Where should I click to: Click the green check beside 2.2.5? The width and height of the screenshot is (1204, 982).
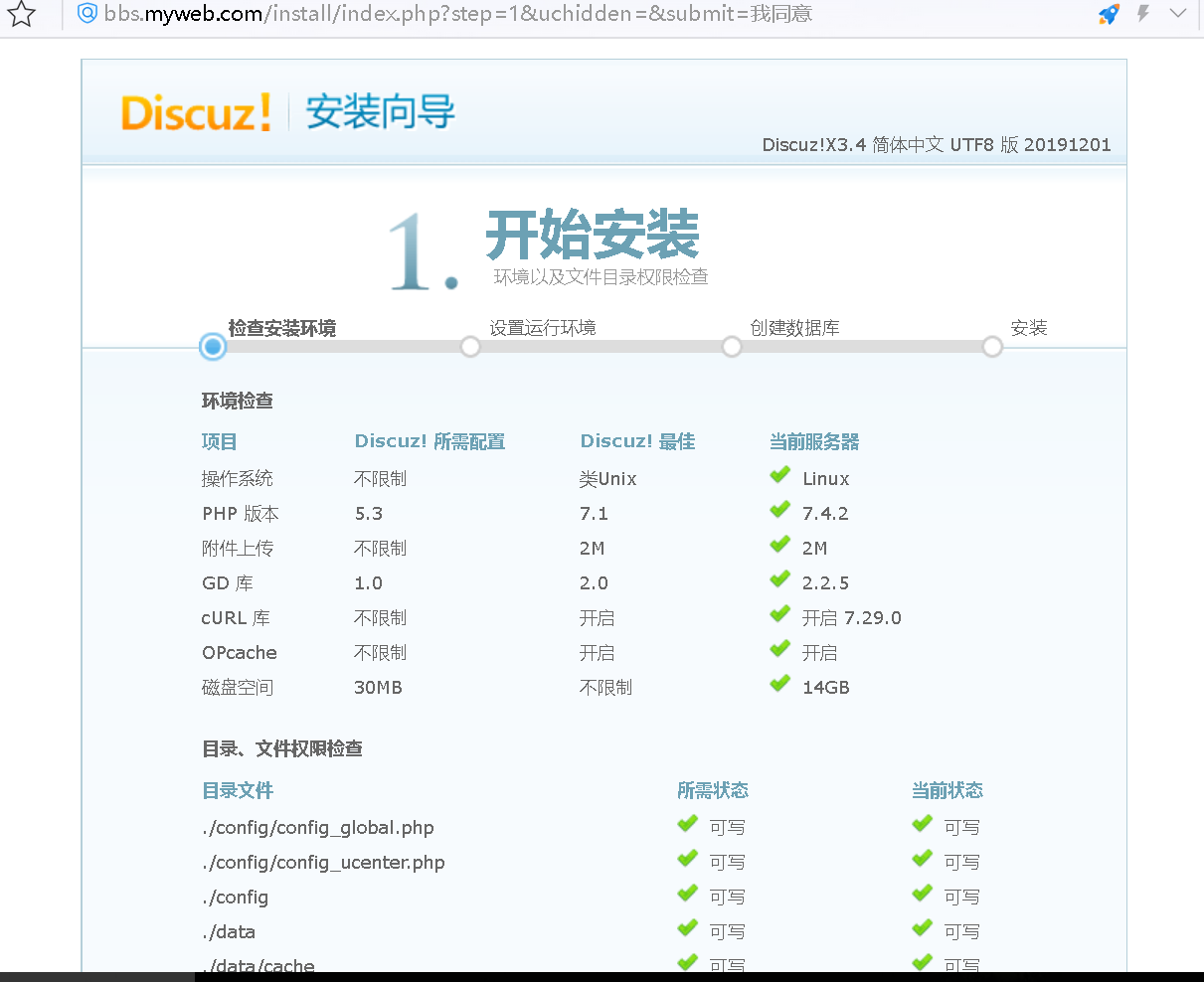point(780,579)
